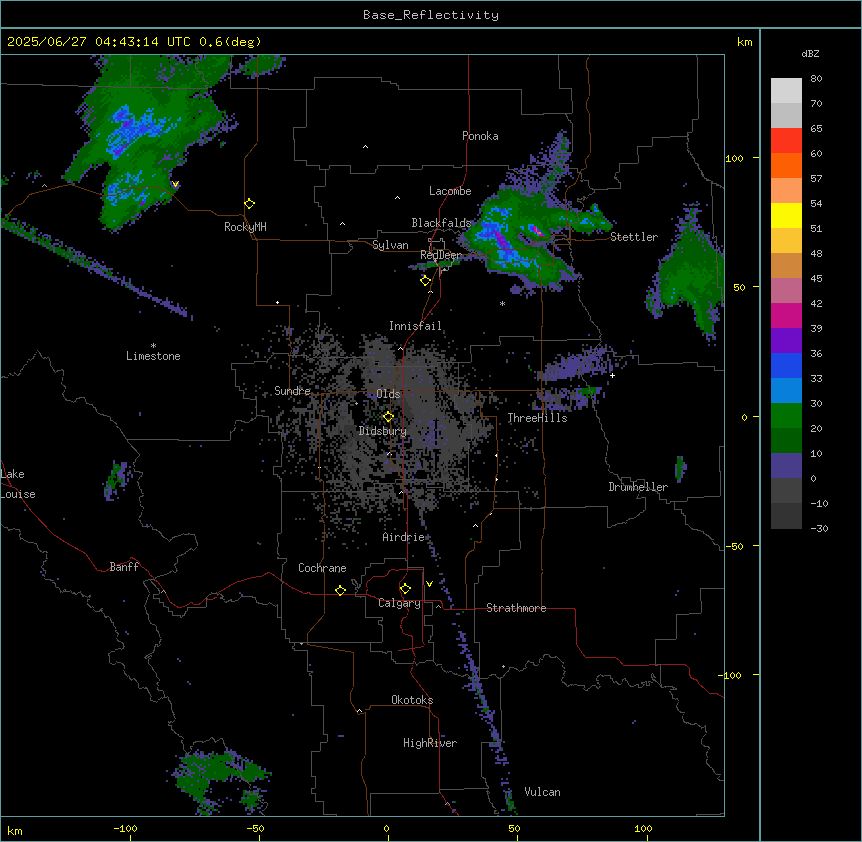Select the Lacombe city label

450,191
